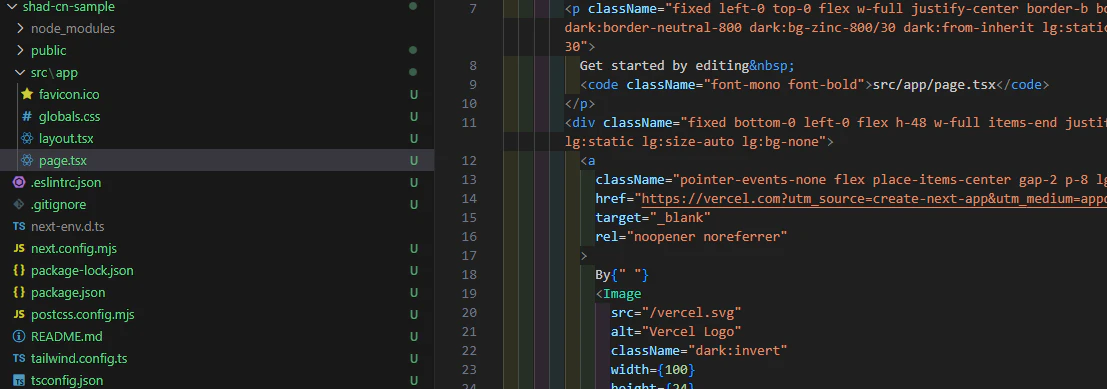Open tsconfig.json file

click(67, 380)
